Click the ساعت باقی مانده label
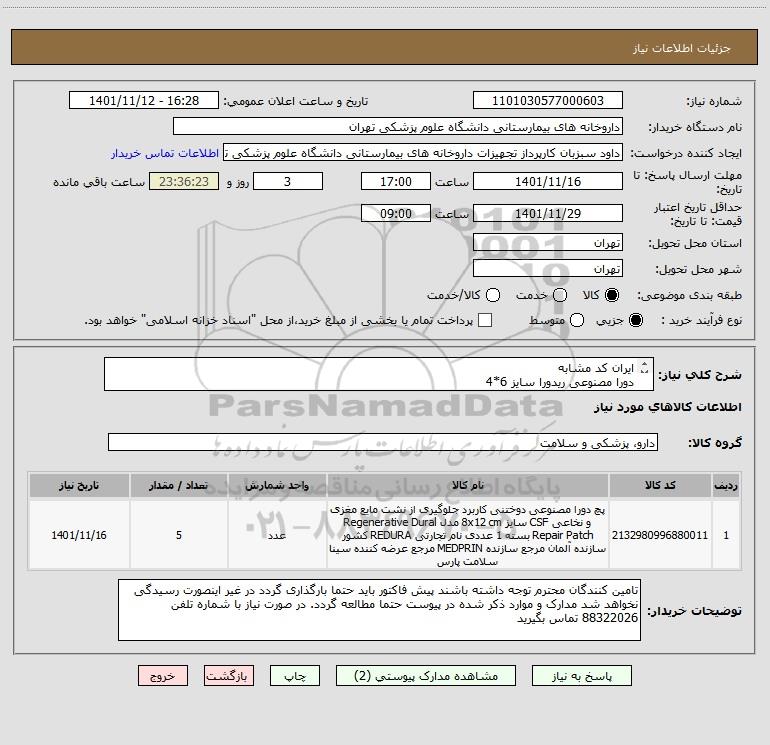Viewport: 770px width, 745px height. point(99,182)
